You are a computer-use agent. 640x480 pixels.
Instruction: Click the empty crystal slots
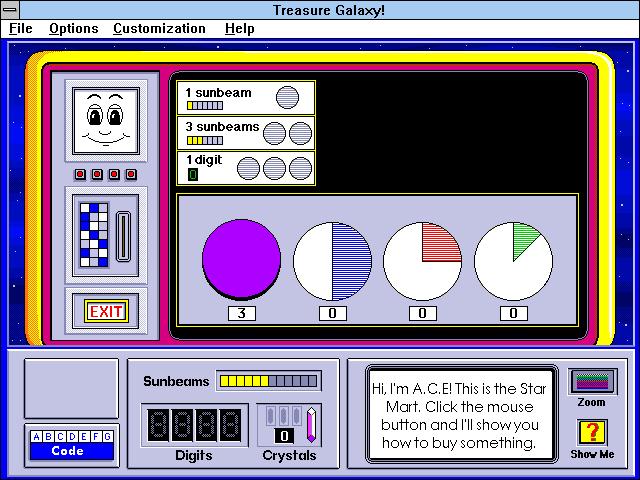(283, 416)
